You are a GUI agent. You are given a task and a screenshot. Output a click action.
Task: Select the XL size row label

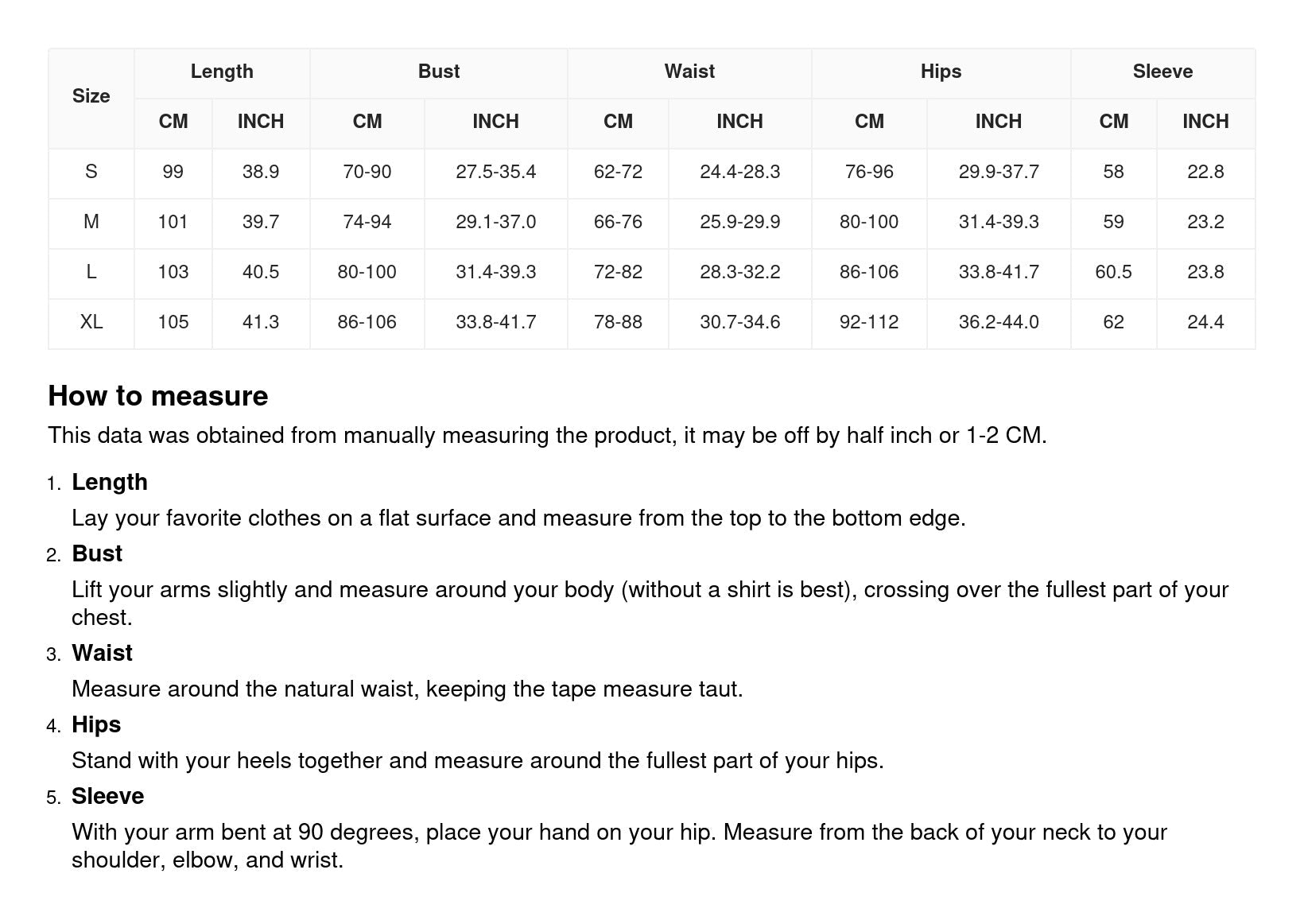coord(91,322)
